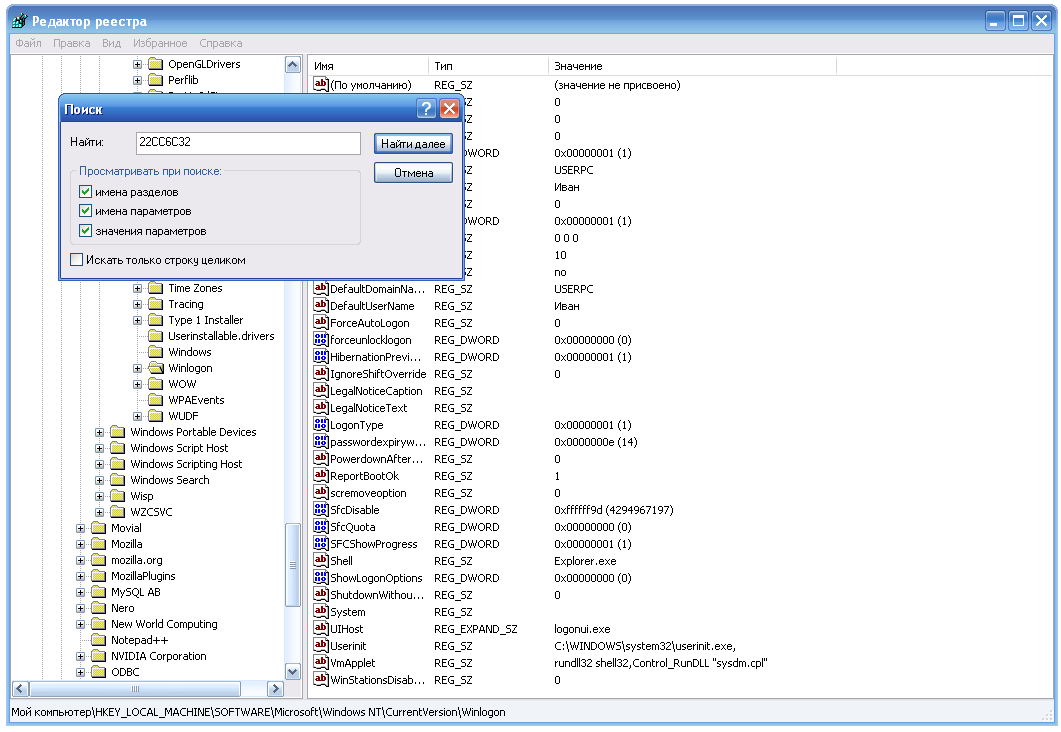
Task: Expand the Windows Search tree node
Action: point(100,480)
